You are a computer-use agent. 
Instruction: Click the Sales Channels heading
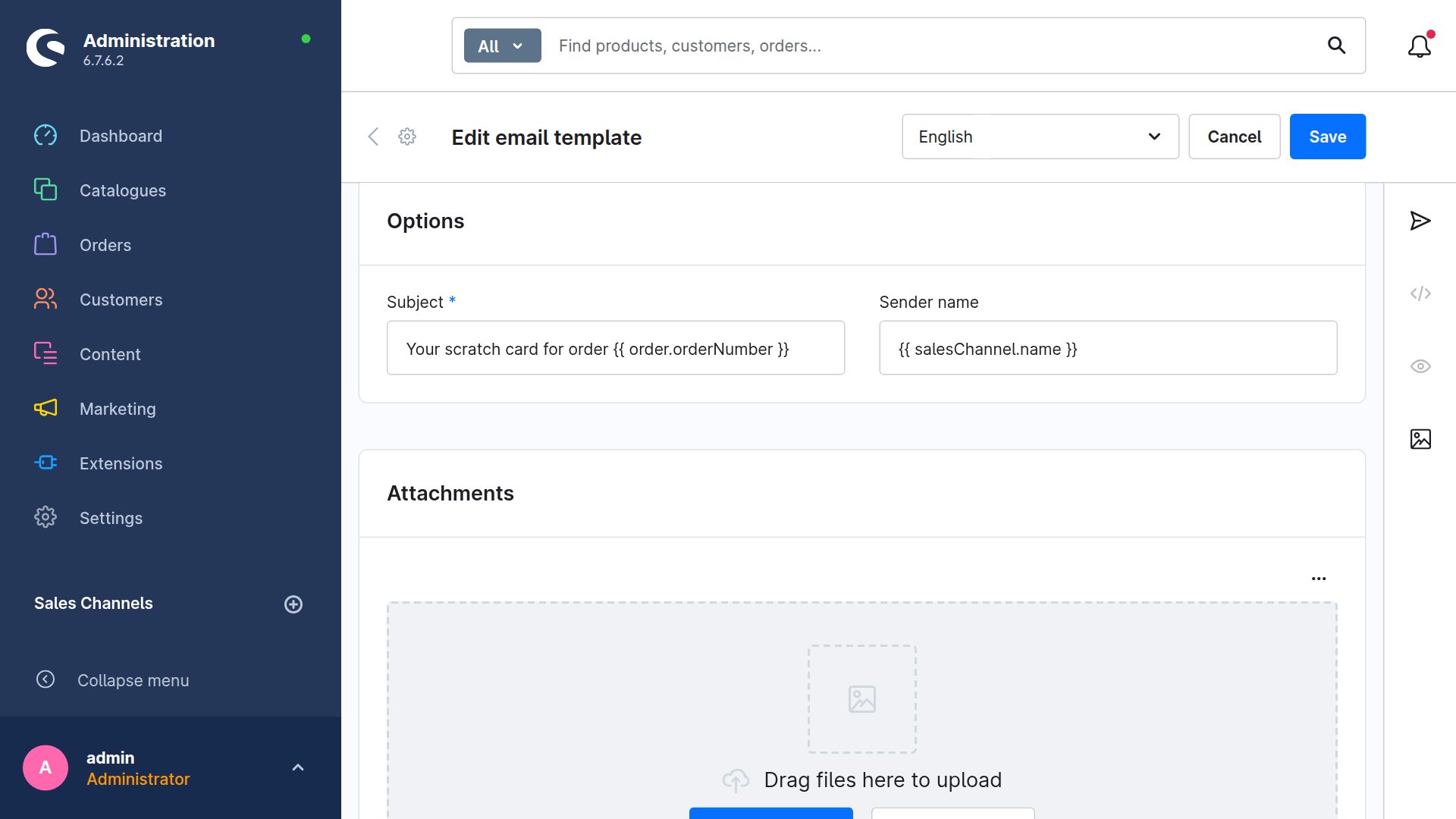click(x=93, y=604)
